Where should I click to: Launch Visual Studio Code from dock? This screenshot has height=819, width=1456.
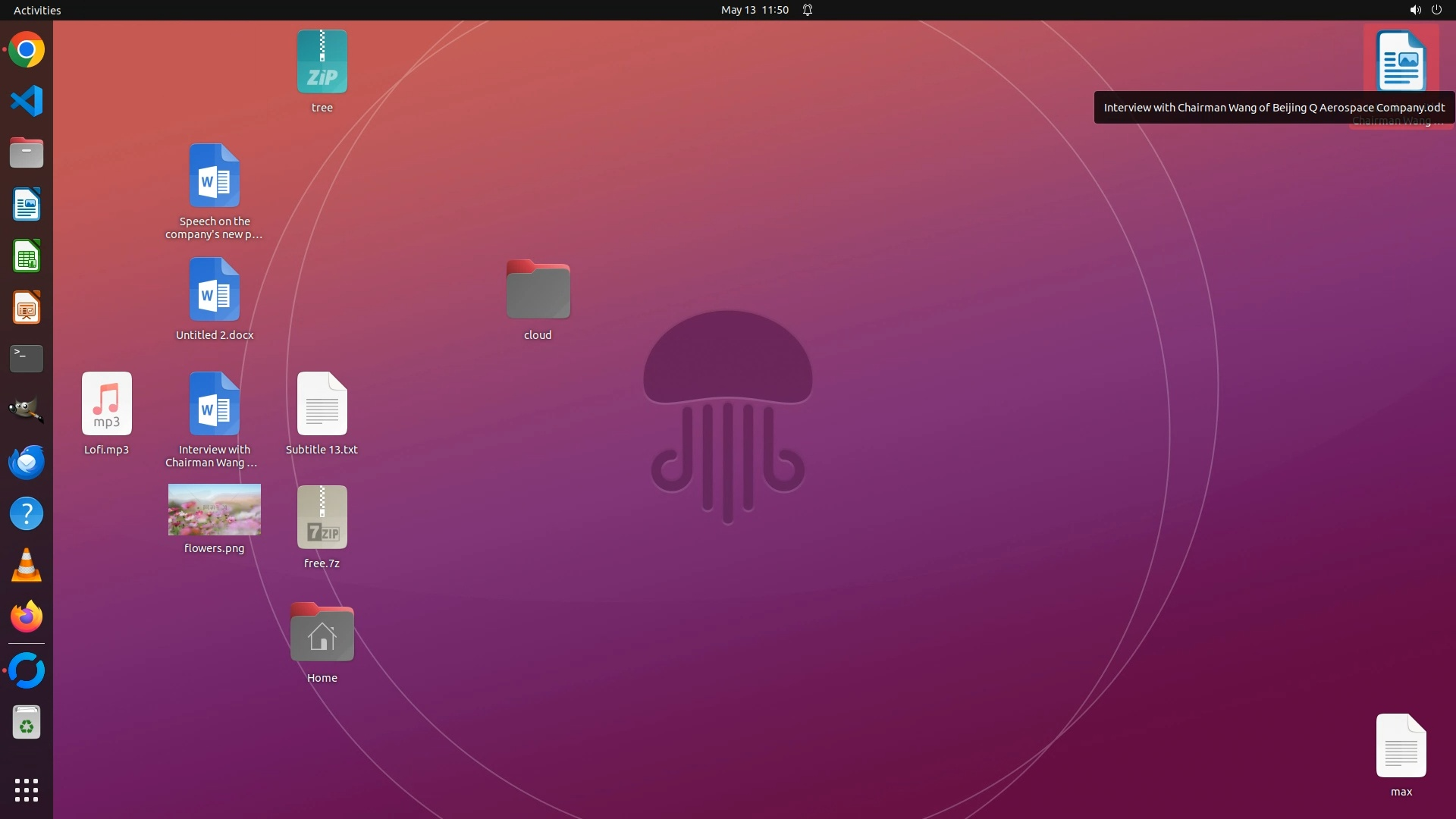coord(27,101)
